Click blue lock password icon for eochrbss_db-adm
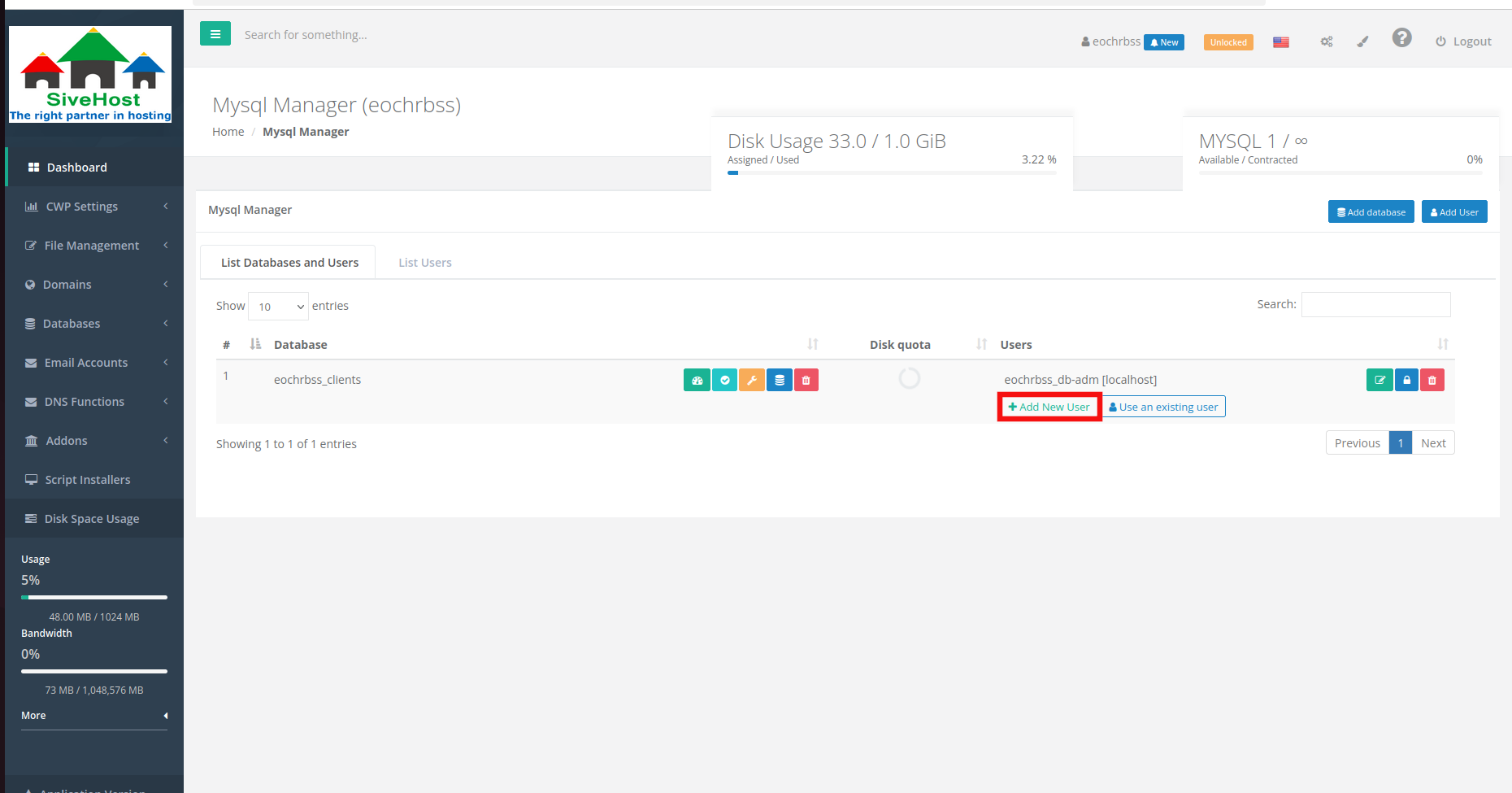Viewport: 1512px width, 793px height. pyautogui.click(x=1406, y=380)
